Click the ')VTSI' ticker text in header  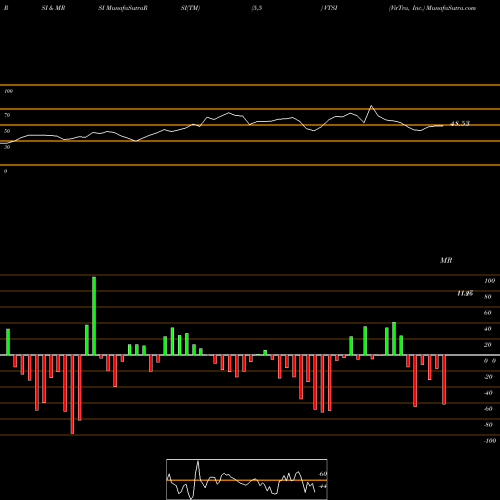click(x=329, y=8)
